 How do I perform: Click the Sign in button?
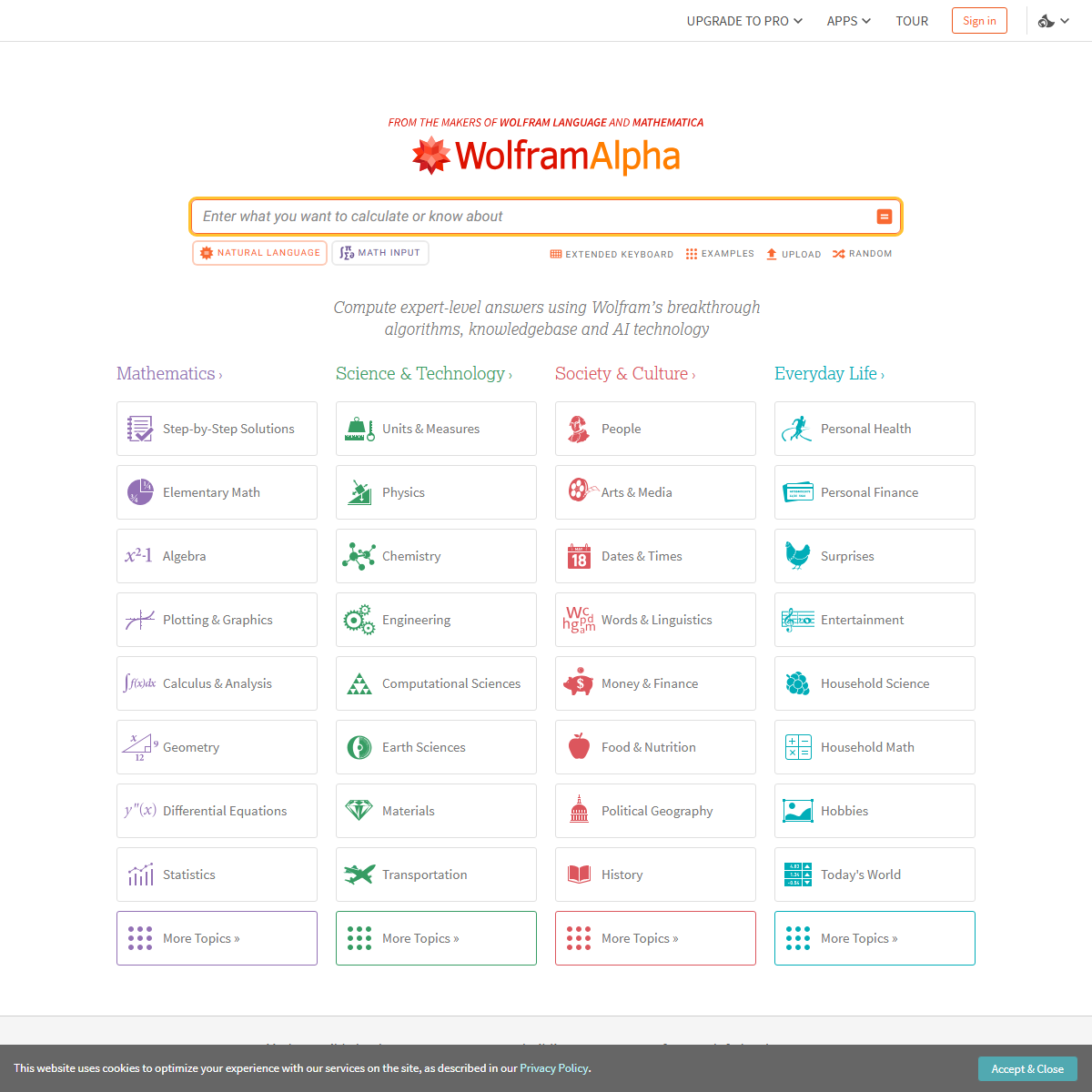click(x=979, y=21)
